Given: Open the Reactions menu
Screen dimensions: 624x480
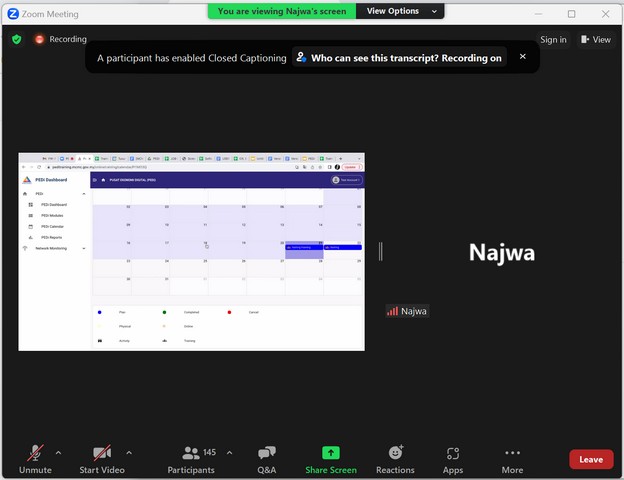Looking at the screenshot, I should pos(395,458).
